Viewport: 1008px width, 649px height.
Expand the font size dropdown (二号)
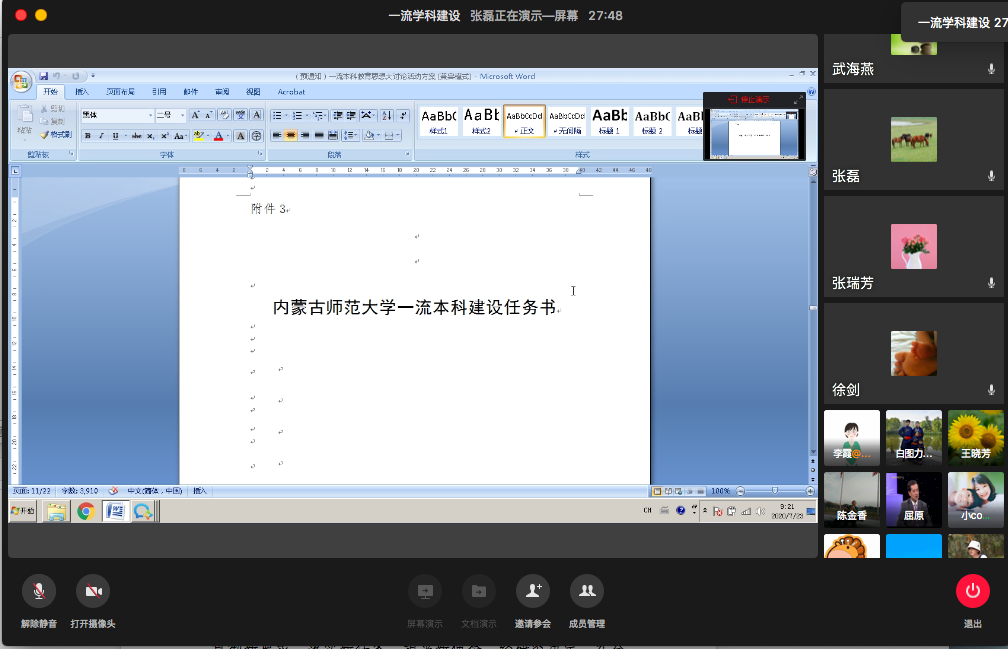point(181,115)
